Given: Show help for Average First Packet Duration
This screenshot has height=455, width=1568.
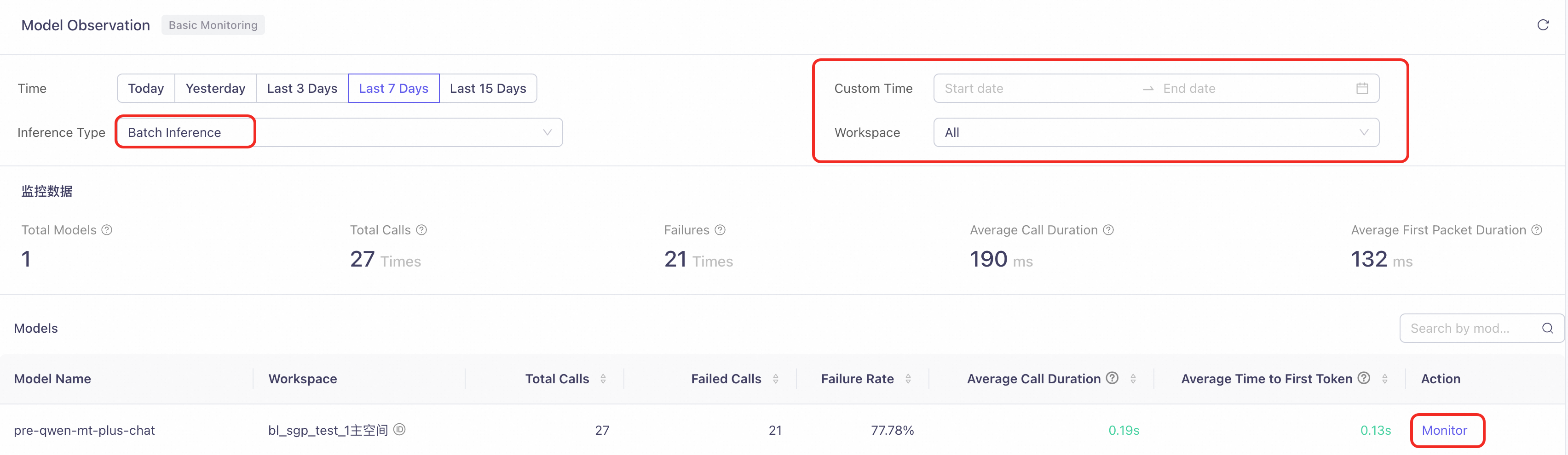Looking at the screenshot, I should click(1537, 230).
